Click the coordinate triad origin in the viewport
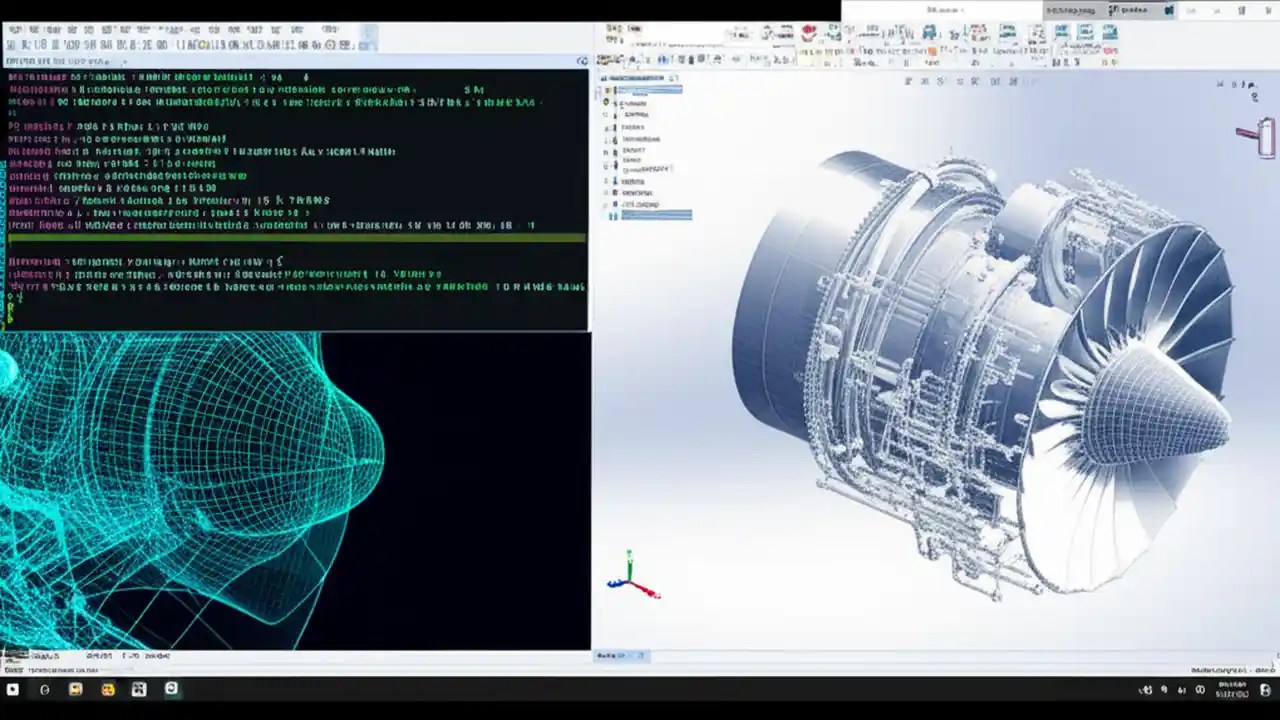This screenshot has width=1280, height=720. pos(630,580)
